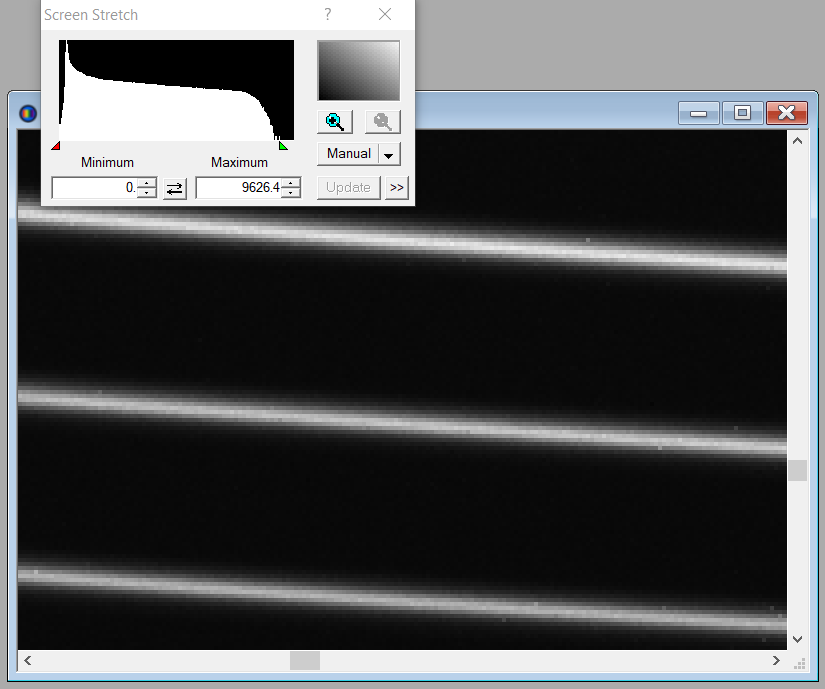The height and width of the screenshot is (689, 825).
Task: Click the red minimum marker triangle
Action: click(55, 146)
